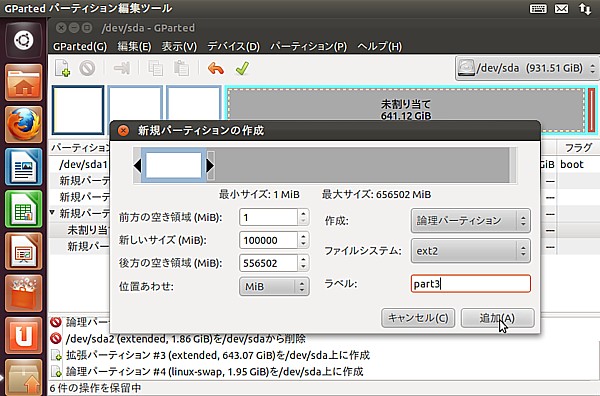Close the new partition dialog

[123, 131]
